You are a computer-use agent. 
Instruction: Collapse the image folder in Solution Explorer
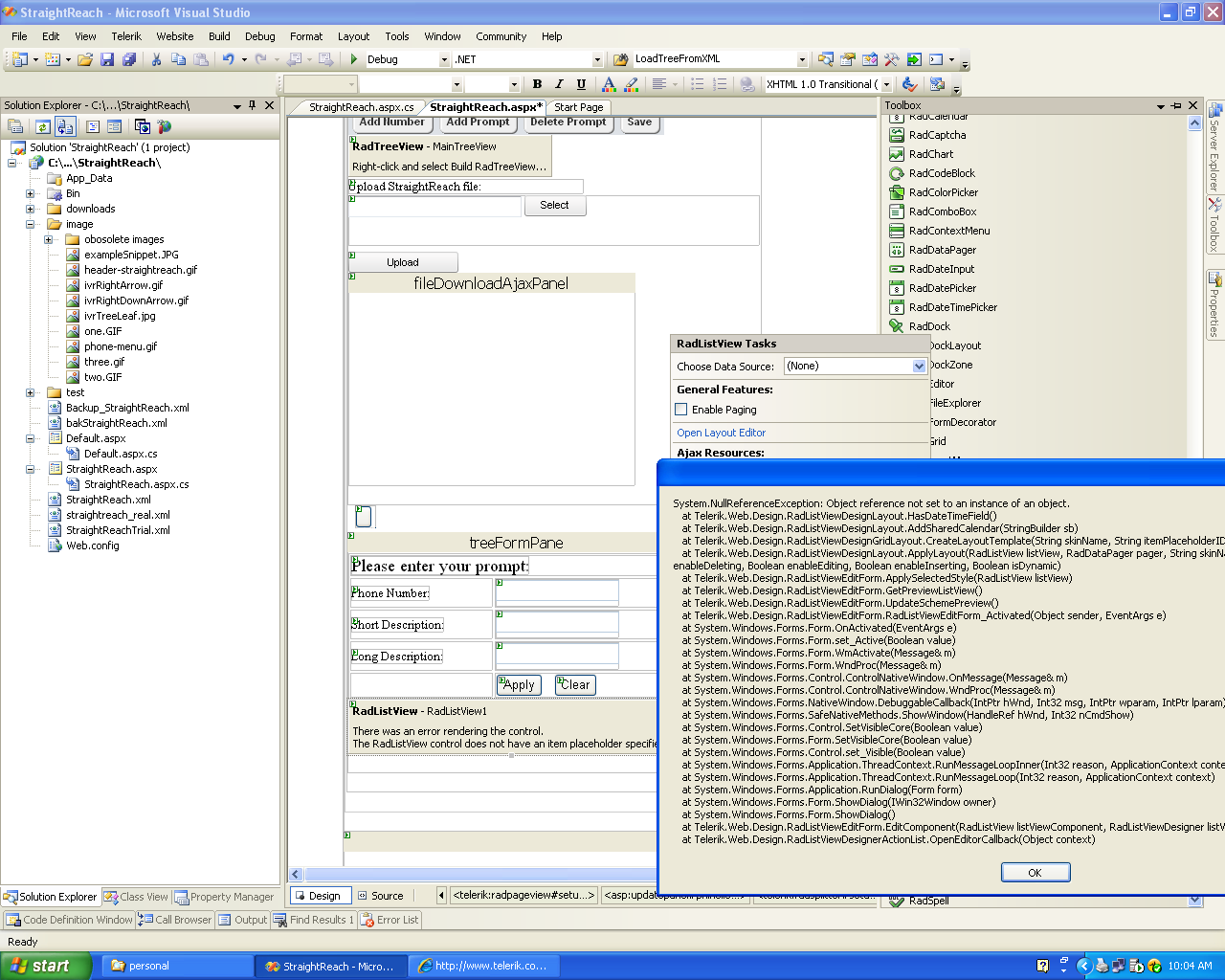31,225
